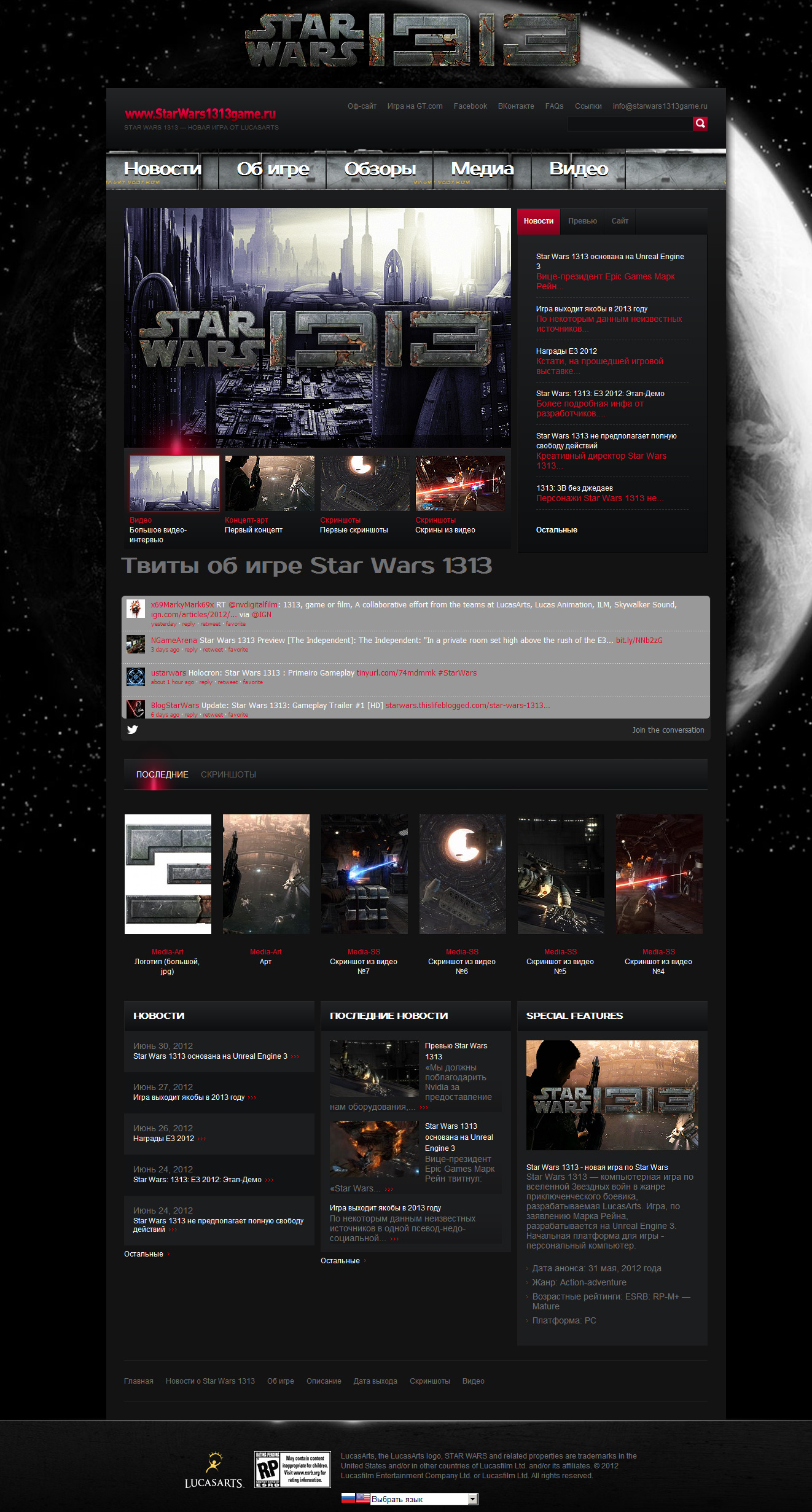Click Остальные in sidebar news panel
Screen dimensions: 812x1512
pos(556,530)
